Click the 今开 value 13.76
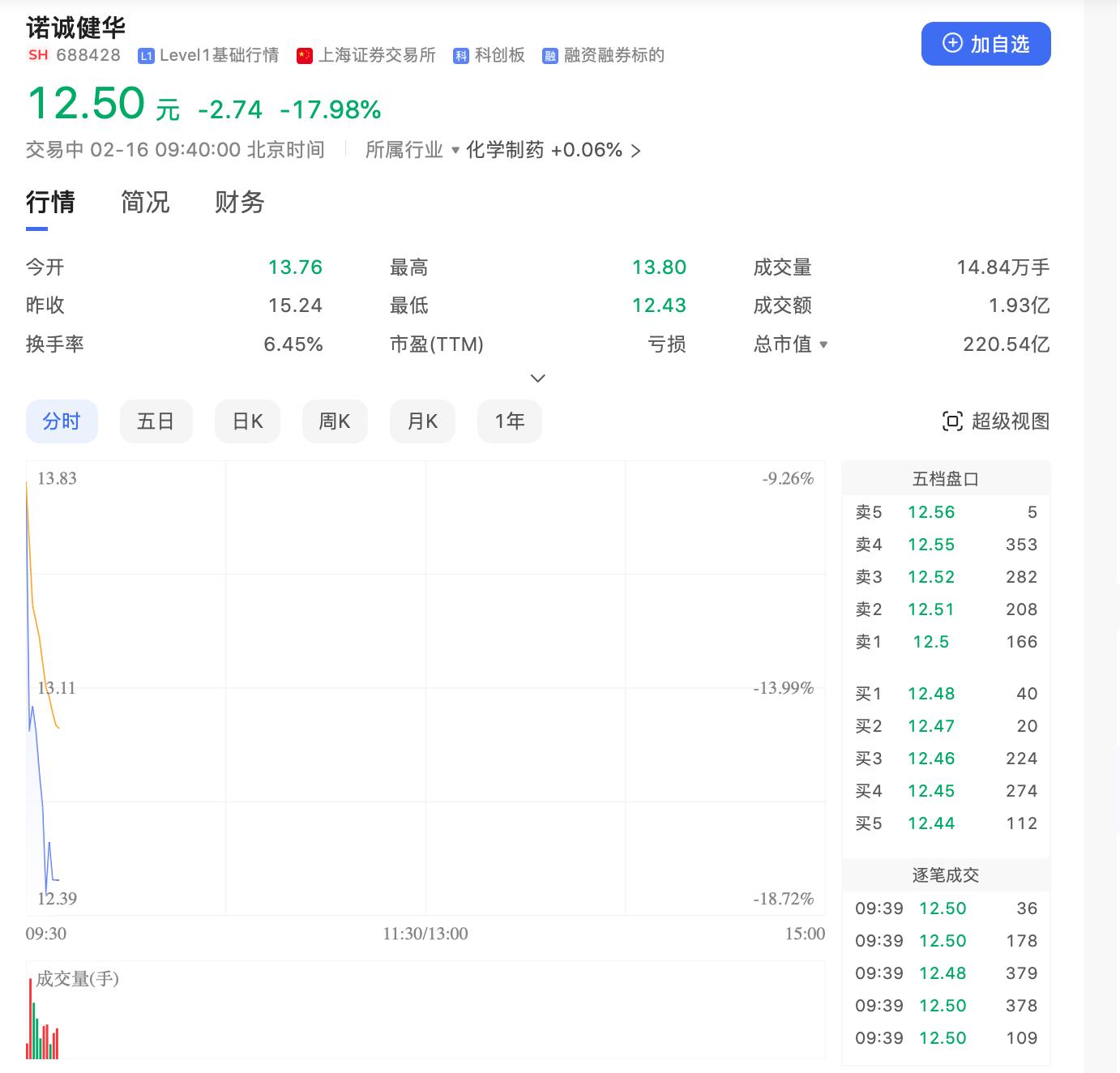This screenshot has height=1073, width=1120. click(x=295, y=267)
